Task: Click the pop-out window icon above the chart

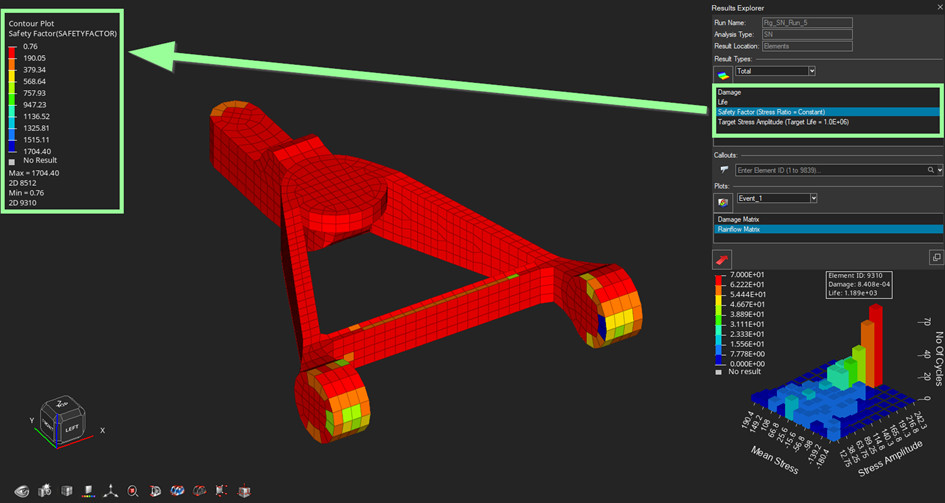Action: pyautogui.click(x=936, y=258)
